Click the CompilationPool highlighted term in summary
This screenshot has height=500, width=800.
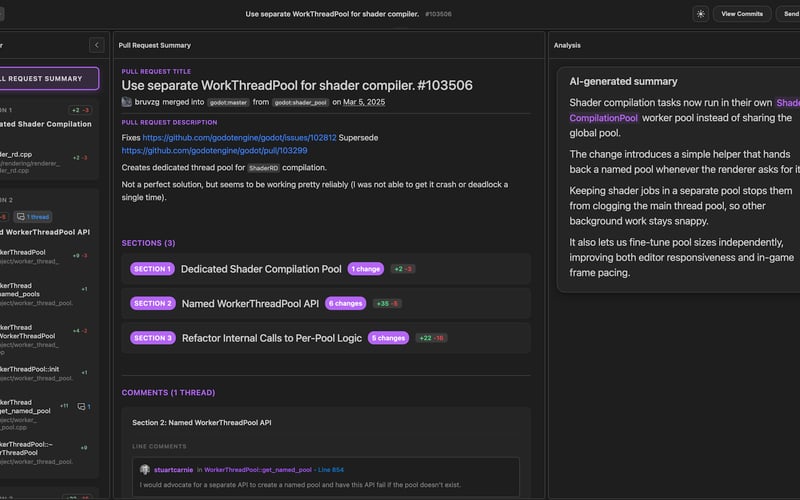(x=604, y=118)
